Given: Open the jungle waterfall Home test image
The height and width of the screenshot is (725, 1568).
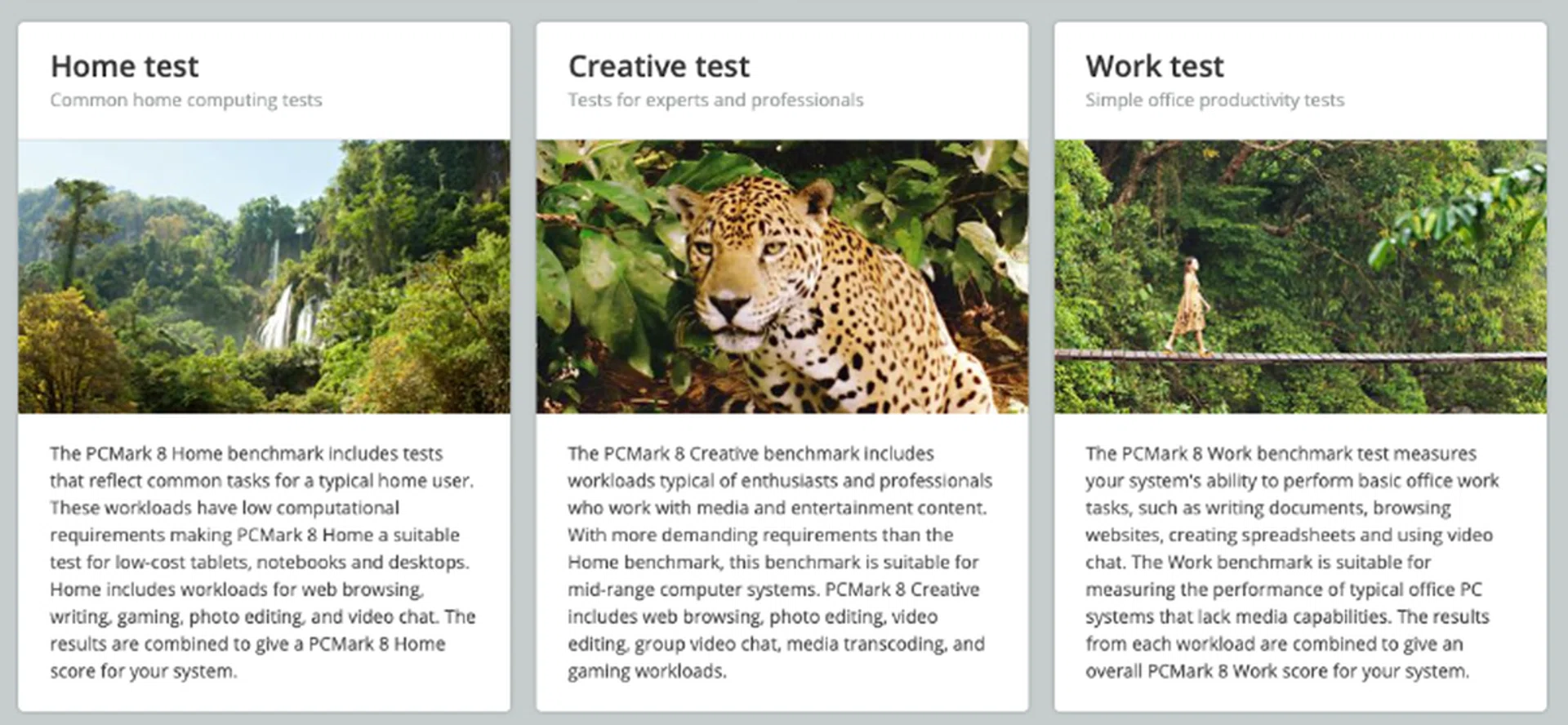Looking at the screenshot, I should [x=264, y=276].
